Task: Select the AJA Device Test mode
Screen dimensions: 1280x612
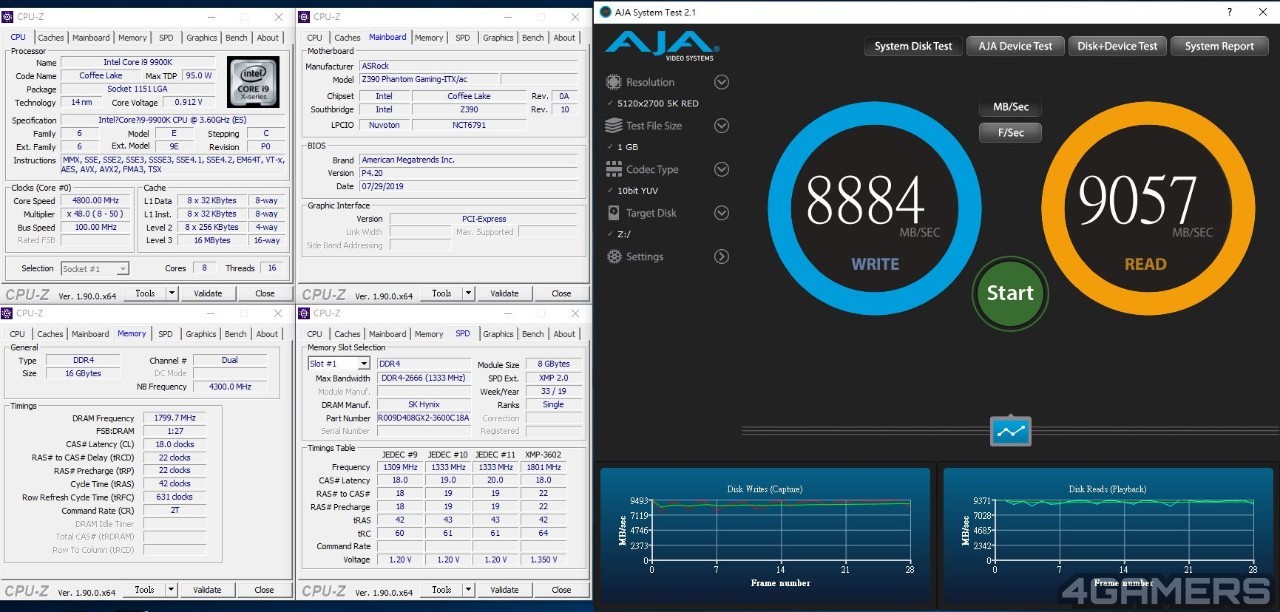Action: click(1015, 46)
